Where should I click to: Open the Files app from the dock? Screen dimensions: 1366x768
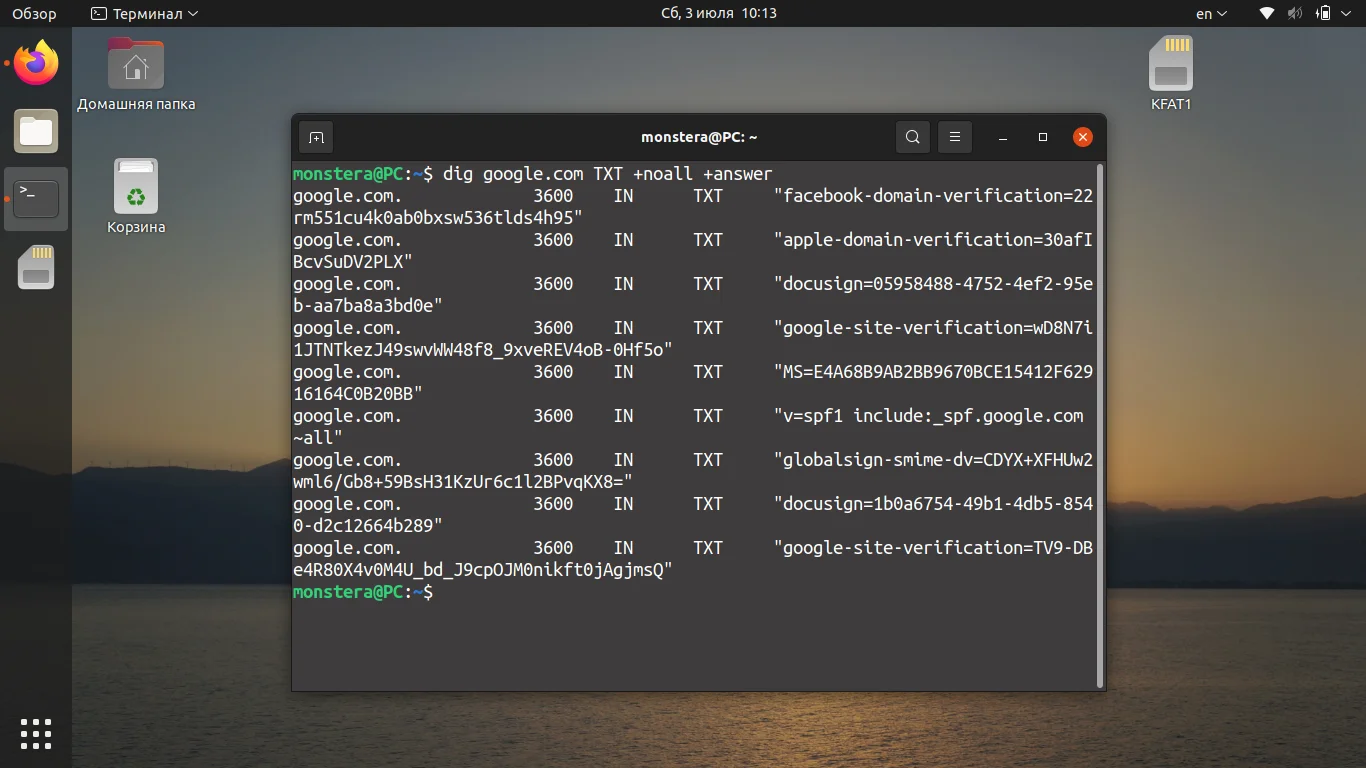click(x=36, y=131)
